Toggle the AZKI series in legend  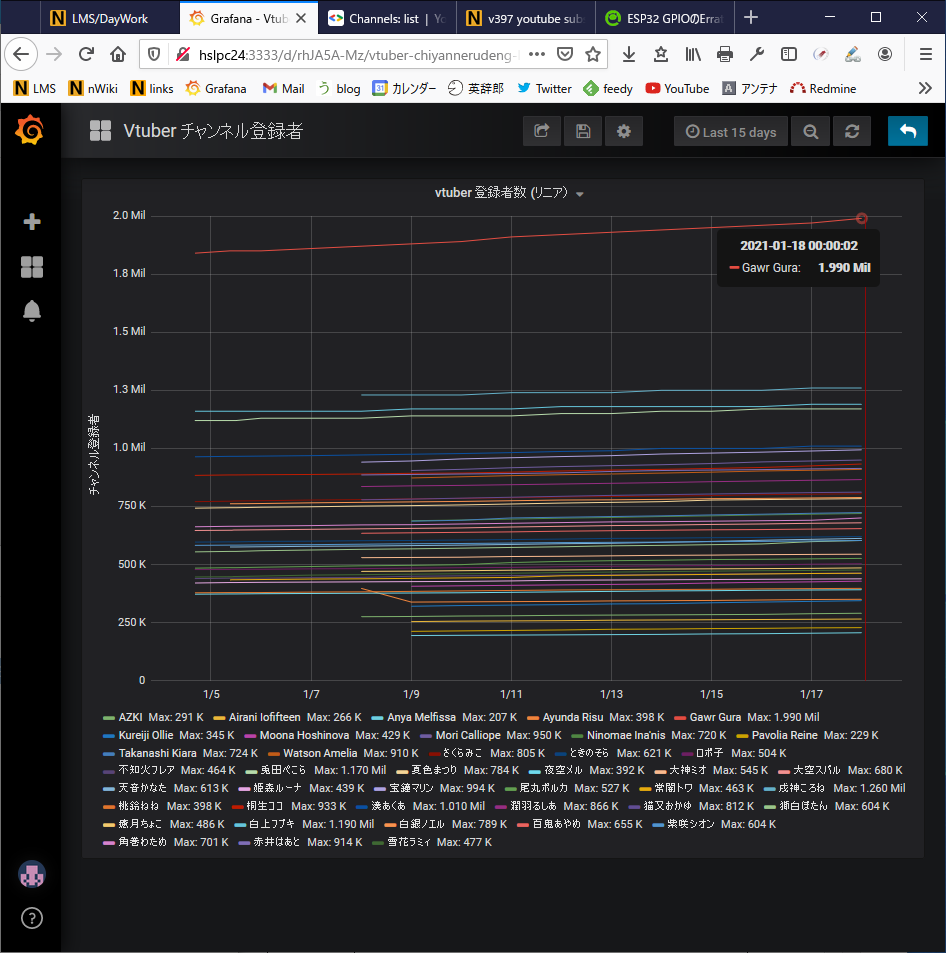click(x=130, y=717)
